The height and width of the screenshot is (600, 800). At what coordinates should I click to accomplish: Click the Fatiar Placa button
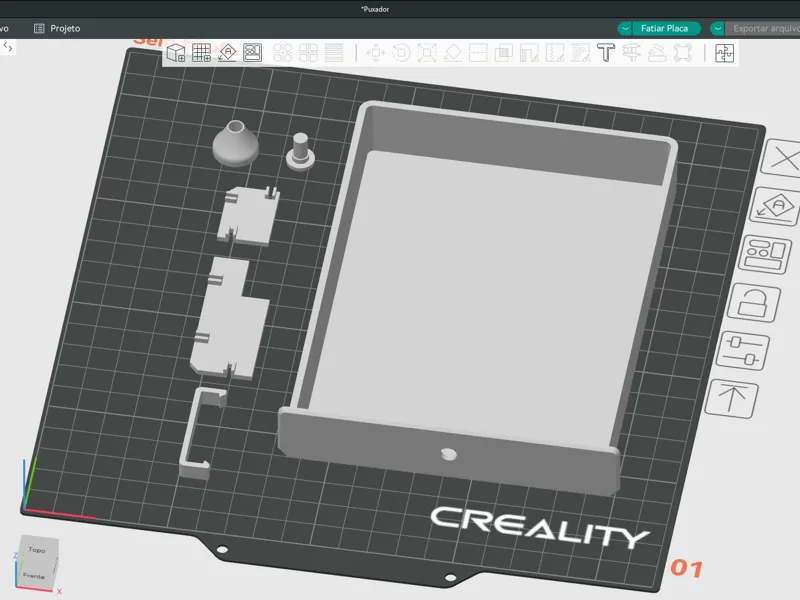tap(664, 29)
